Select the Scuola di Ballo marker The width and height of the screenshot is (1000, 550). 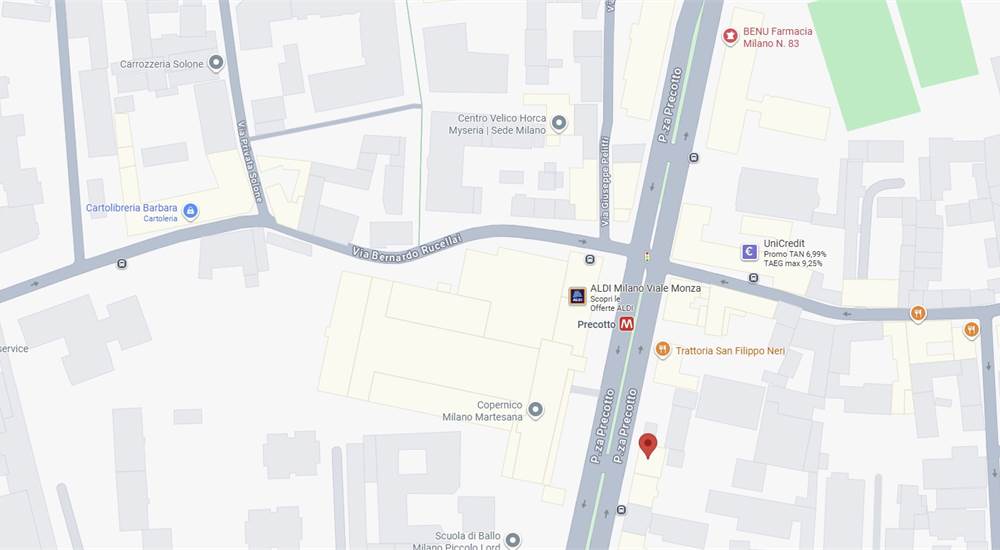tap(513, 541)
